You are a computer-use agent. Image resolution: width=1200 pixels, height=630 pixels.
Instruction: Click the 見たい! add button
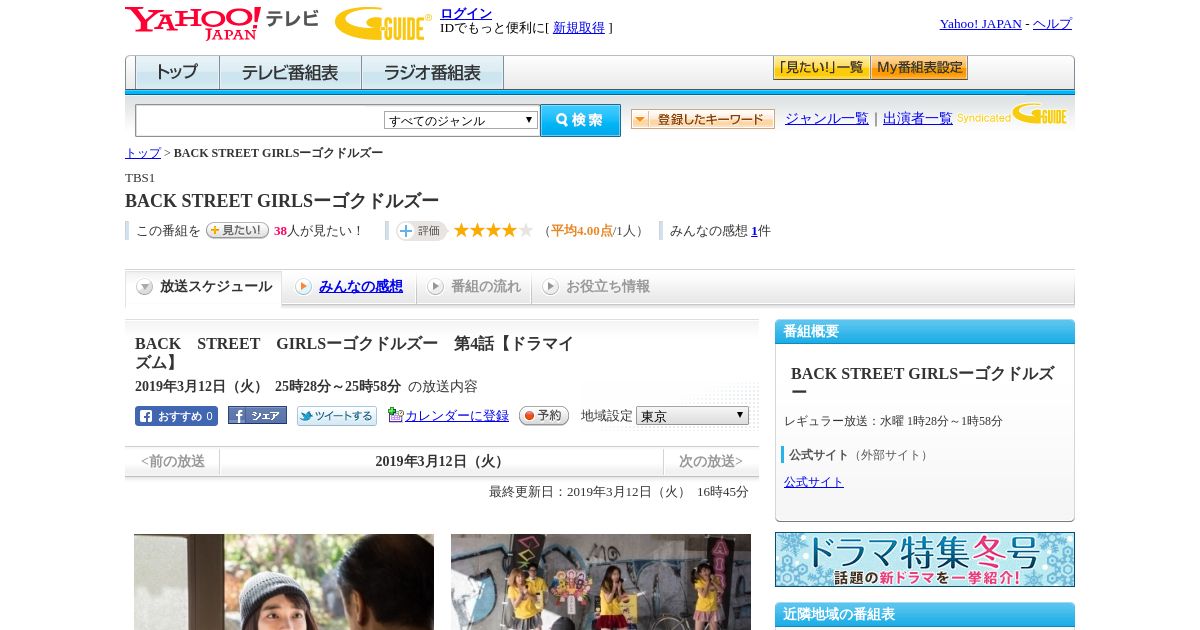pyautogui.click(x=237, y=230)
